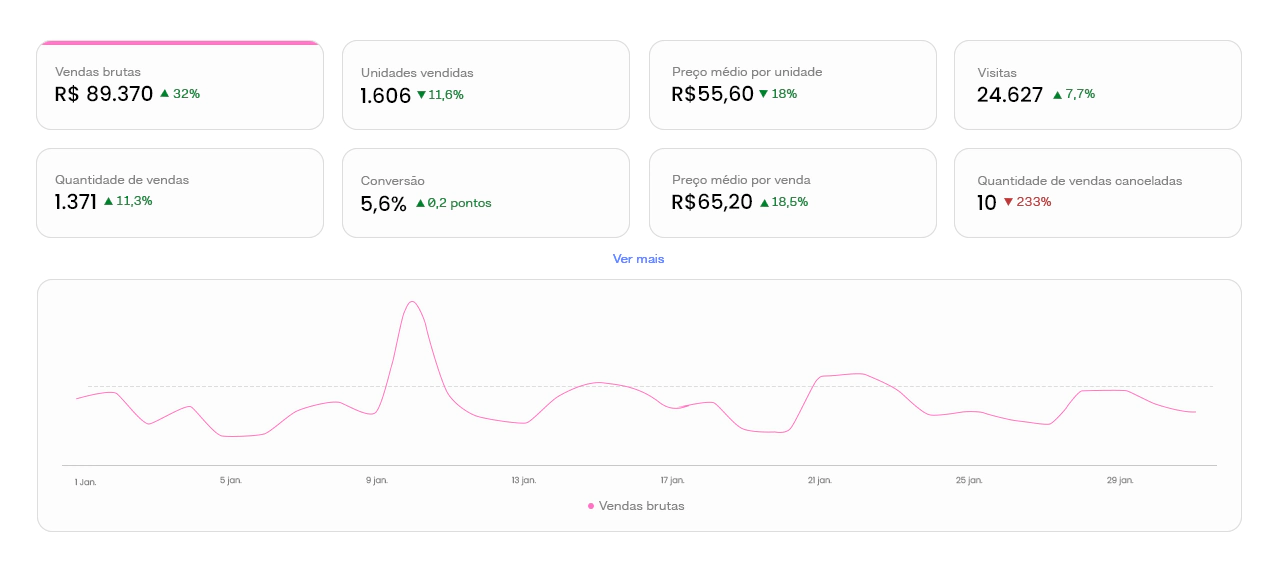Expand more metrics with Ver mais
1280x572 pixels.
point(638,259)
